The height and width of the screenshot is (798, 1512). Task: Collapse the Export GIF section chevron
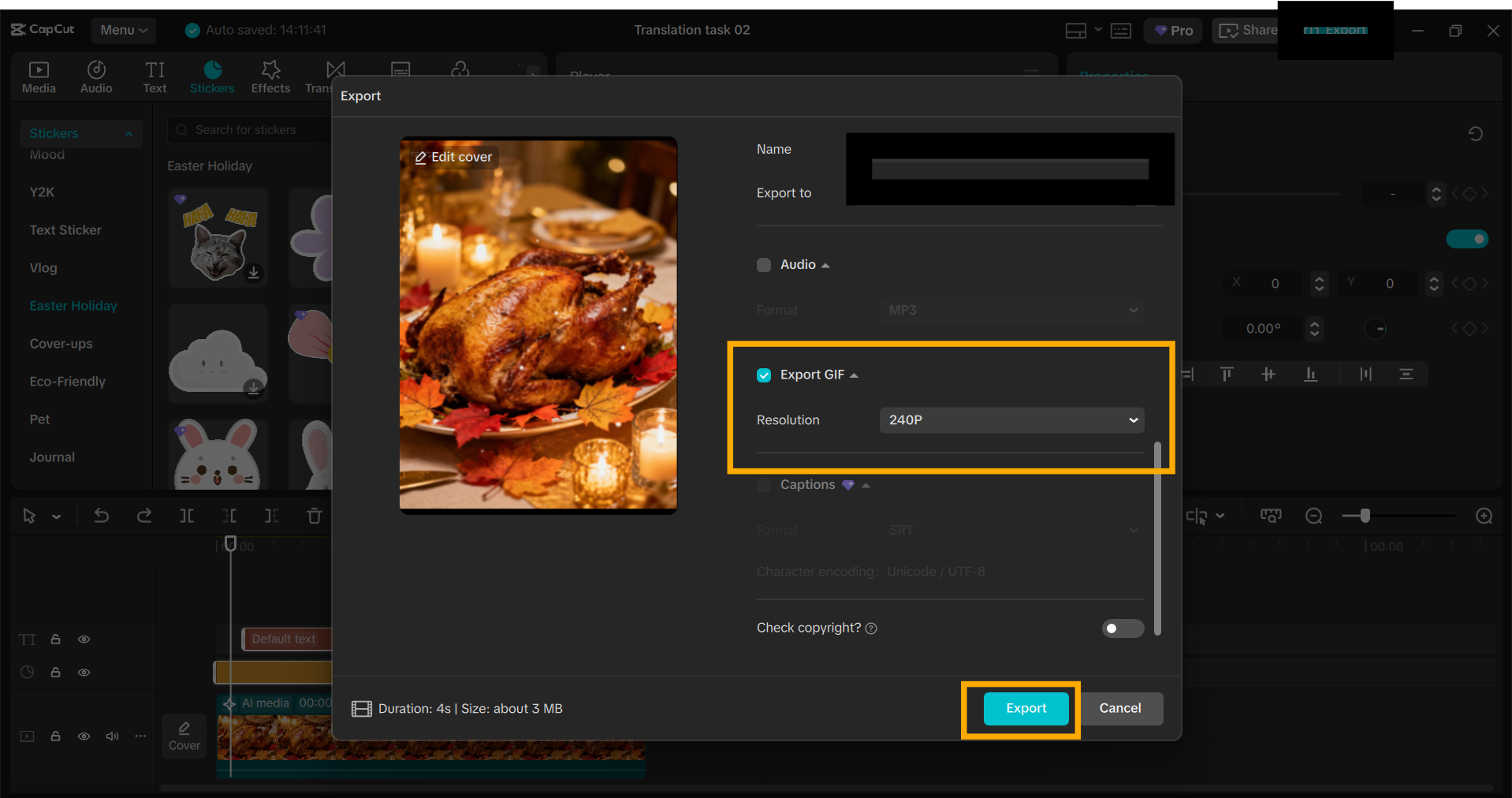click(855, 375)
